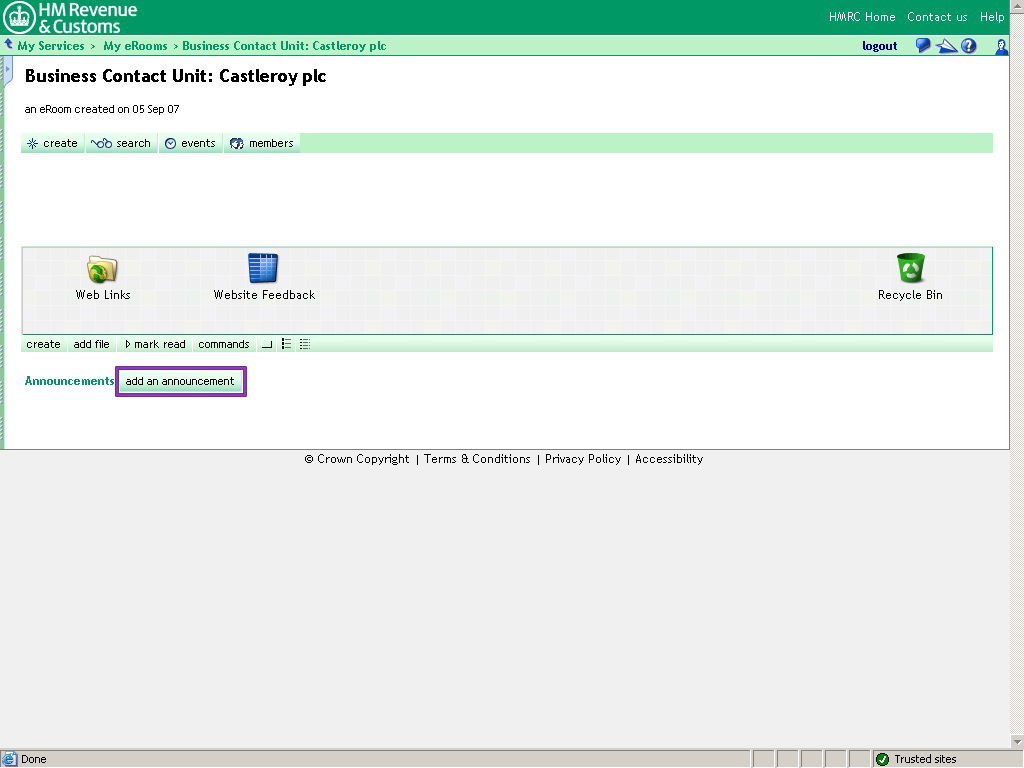Click the add an announcement button
Viewport: 1024px width, 768px height.
point(180,381)
